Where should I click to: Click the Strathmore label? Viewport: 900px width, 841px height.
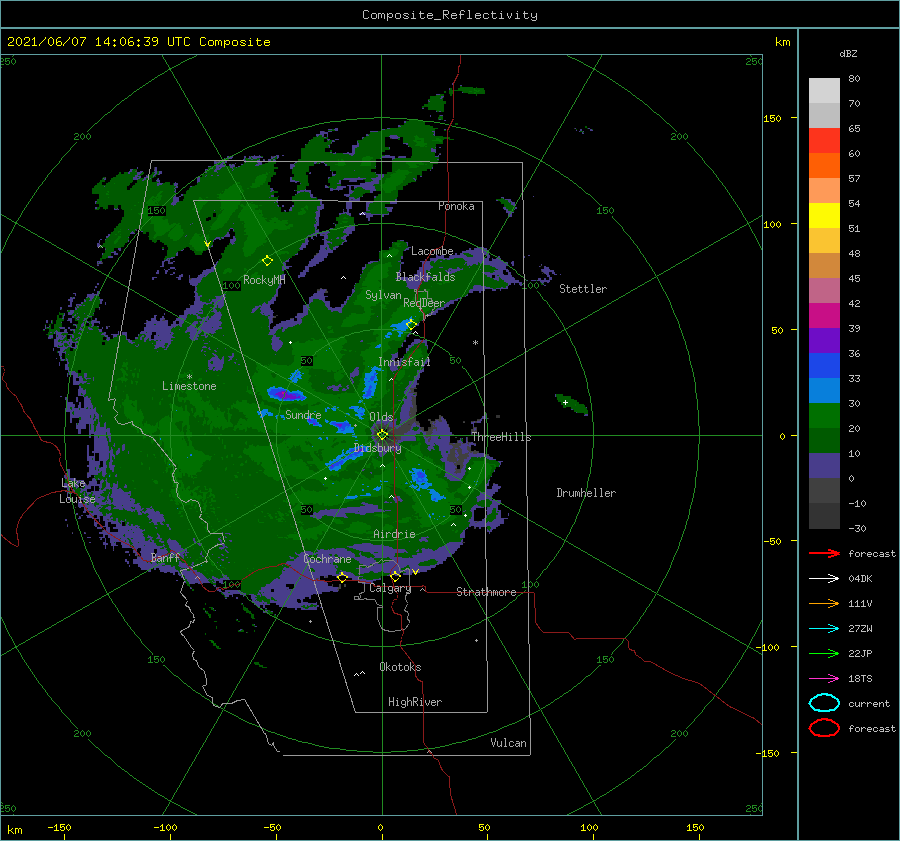pyautogui.click(x=486, y=592)
